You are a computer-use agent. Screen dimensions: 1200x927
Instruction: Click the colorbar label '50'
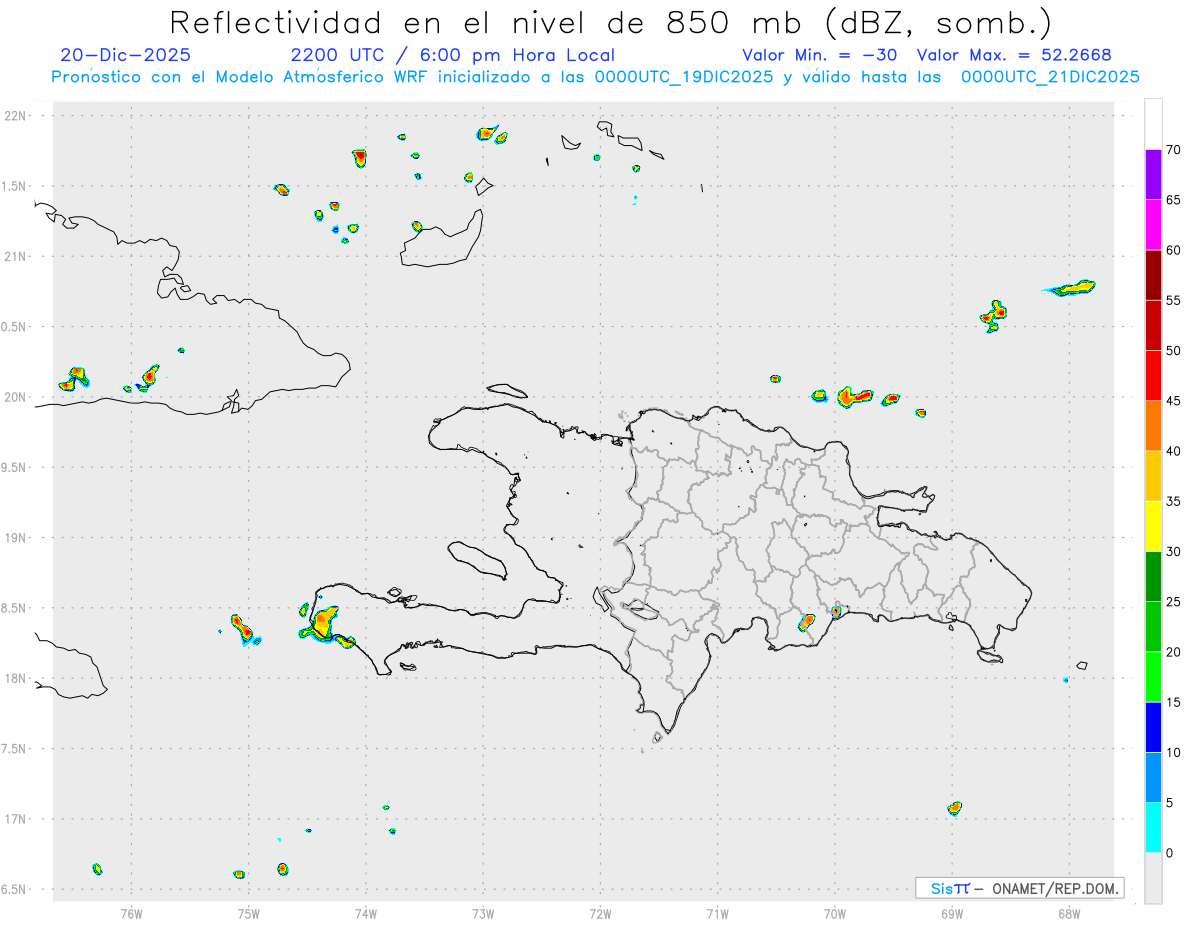click(1174, 351)
